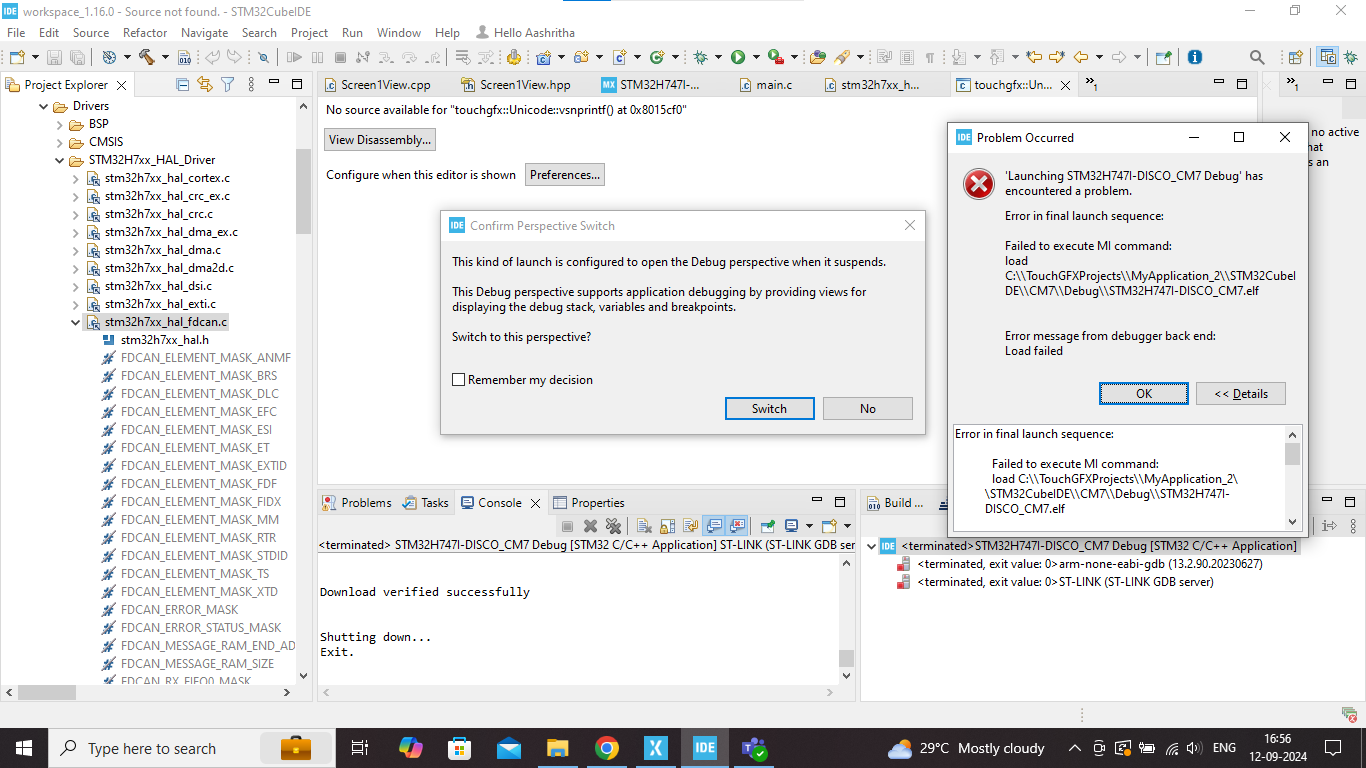The height and width of the screenshot is (768, 1366).
Task: Check the Remember my decision checkbox
Action: [x=459, y=379]
